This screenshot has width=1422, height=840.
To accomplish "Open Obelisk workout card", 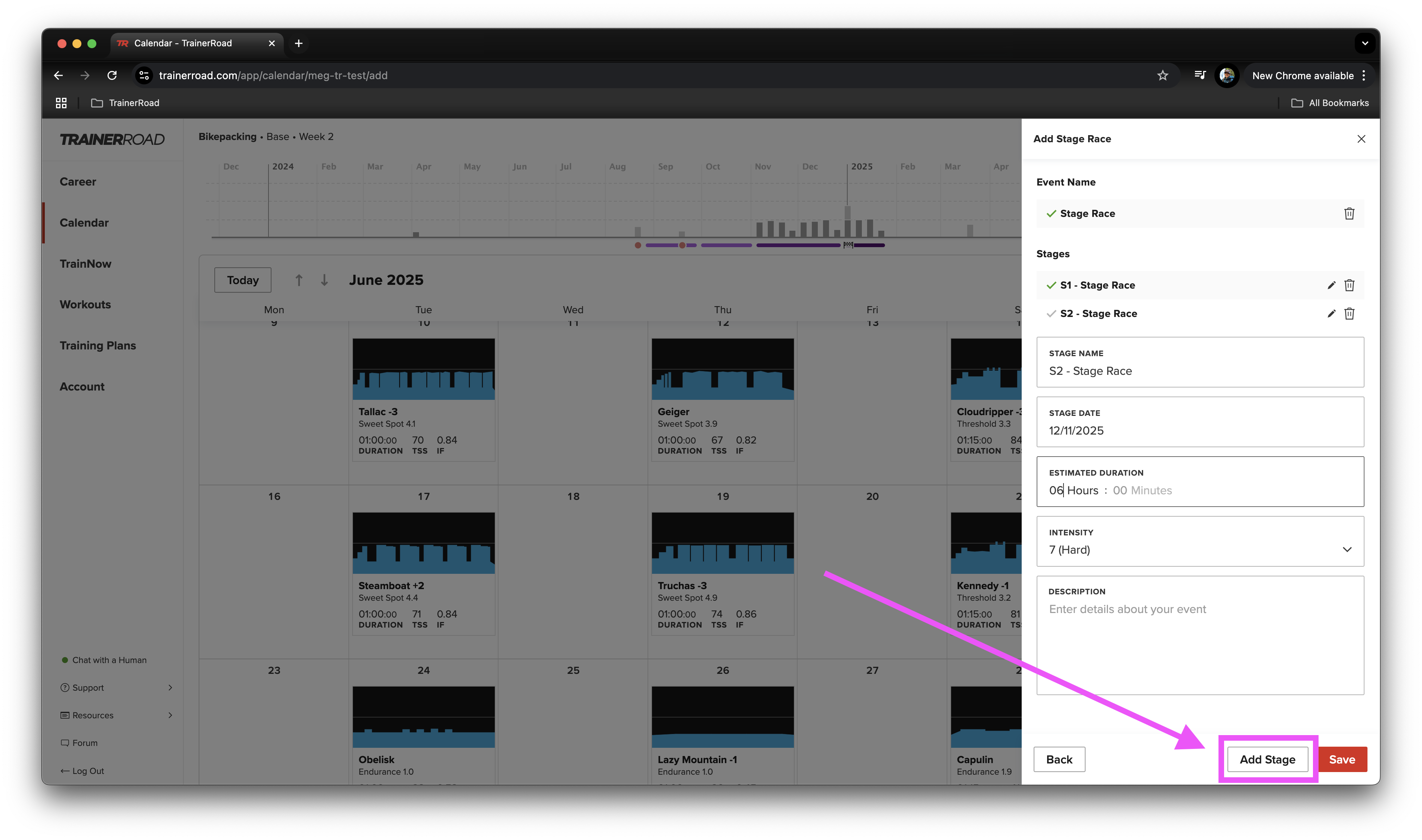I will click(423, 735).
